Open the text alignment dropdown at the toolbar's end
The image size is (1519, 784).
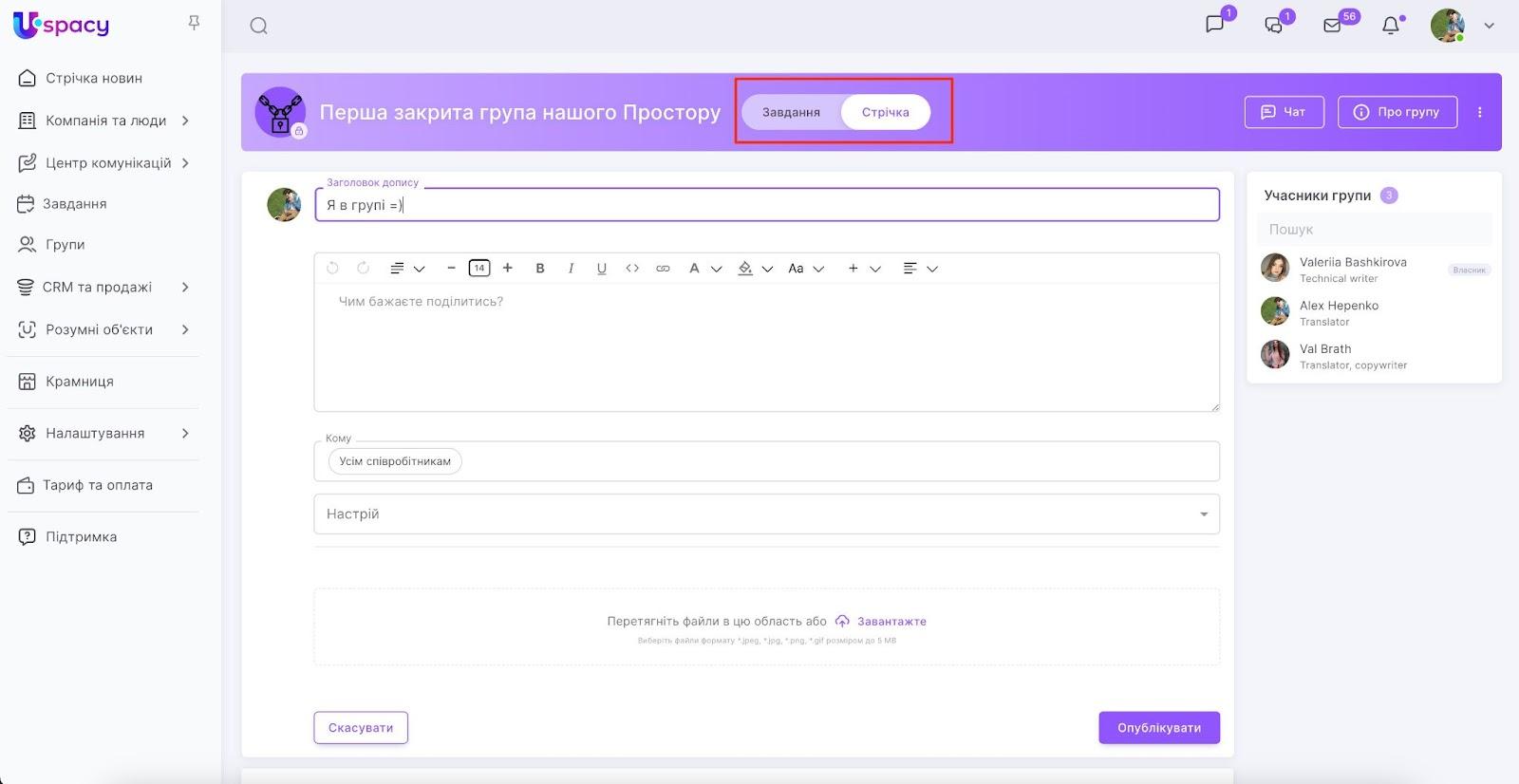click(920, 269)
